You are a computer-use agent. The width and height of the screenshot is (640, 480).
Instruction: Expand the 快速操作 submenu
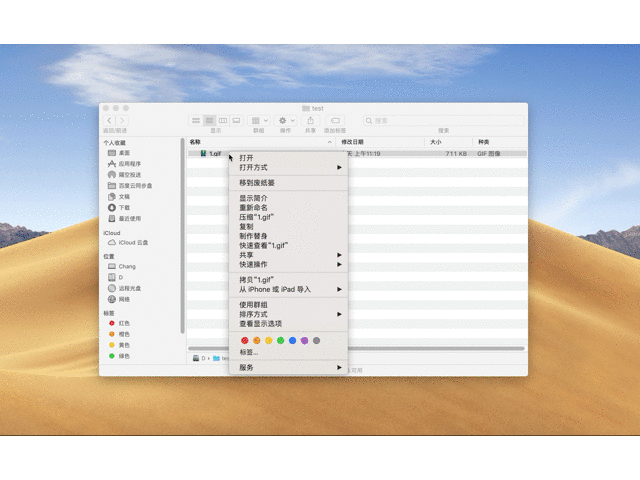coord(289,264)
